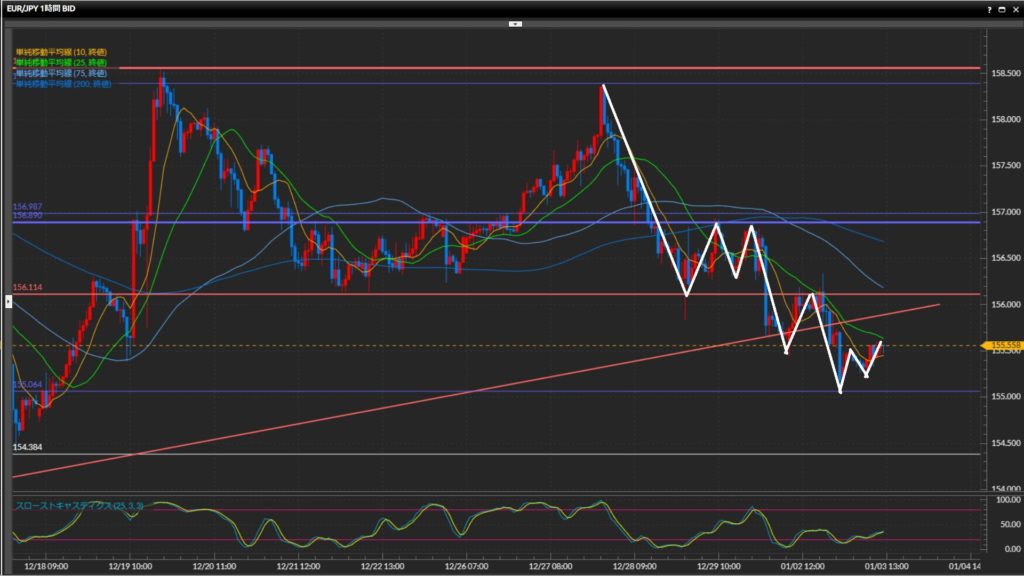The image size is (1024, 576).
Task: Maximize the EUR/JPY chart window
Action: click(1002, 8)
